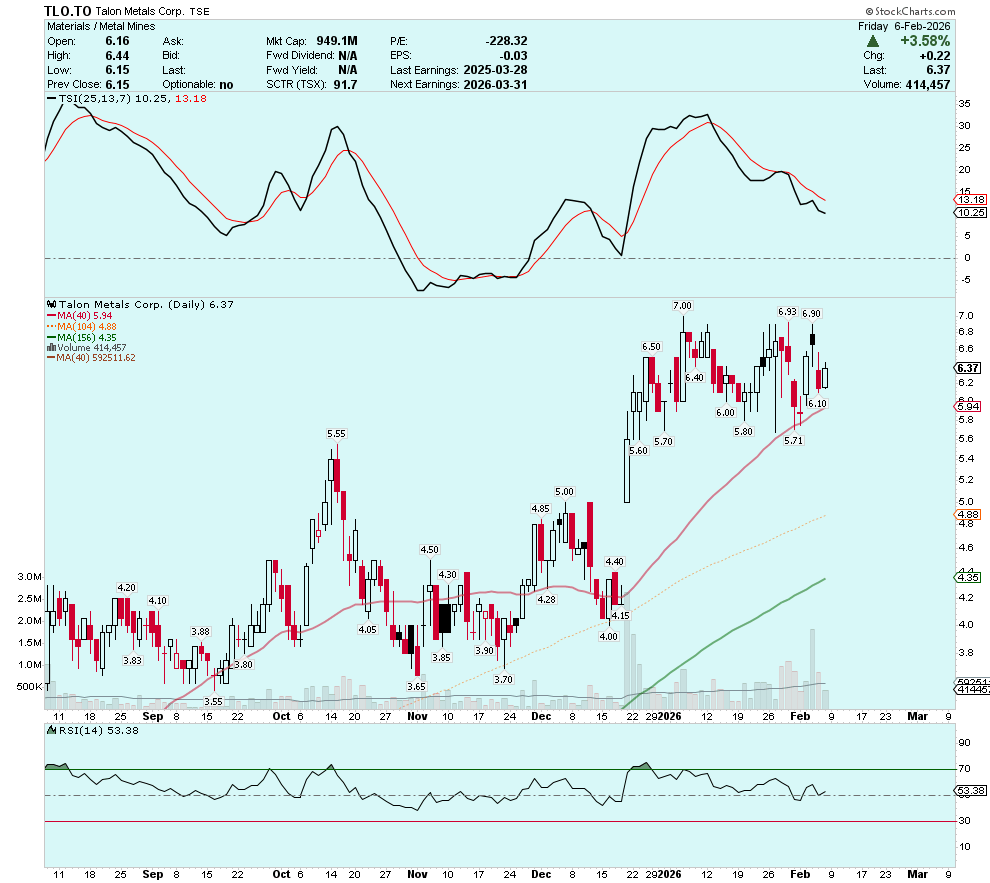The width and height of the screenshot is (990, 883).
Task: Click the TLO.TO ticker symbol title
Action: tap(68, 11)
